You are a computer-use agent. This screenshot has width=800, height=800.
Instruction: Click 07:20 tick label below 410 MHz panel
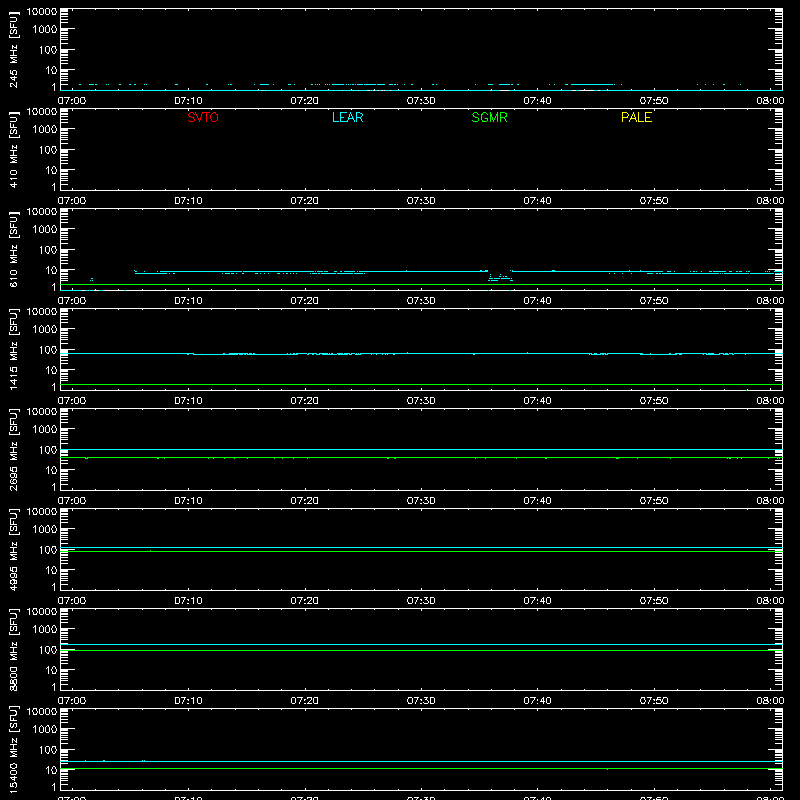tap(305, 201)
